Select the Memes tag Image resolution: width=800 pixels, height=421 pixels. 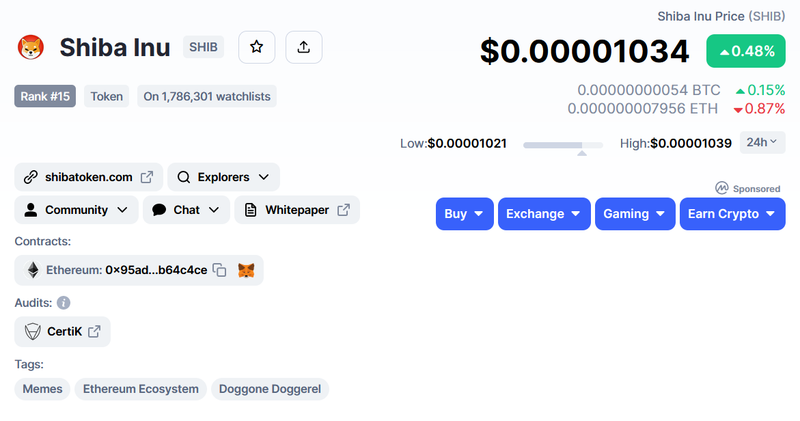tap(43, 389)
